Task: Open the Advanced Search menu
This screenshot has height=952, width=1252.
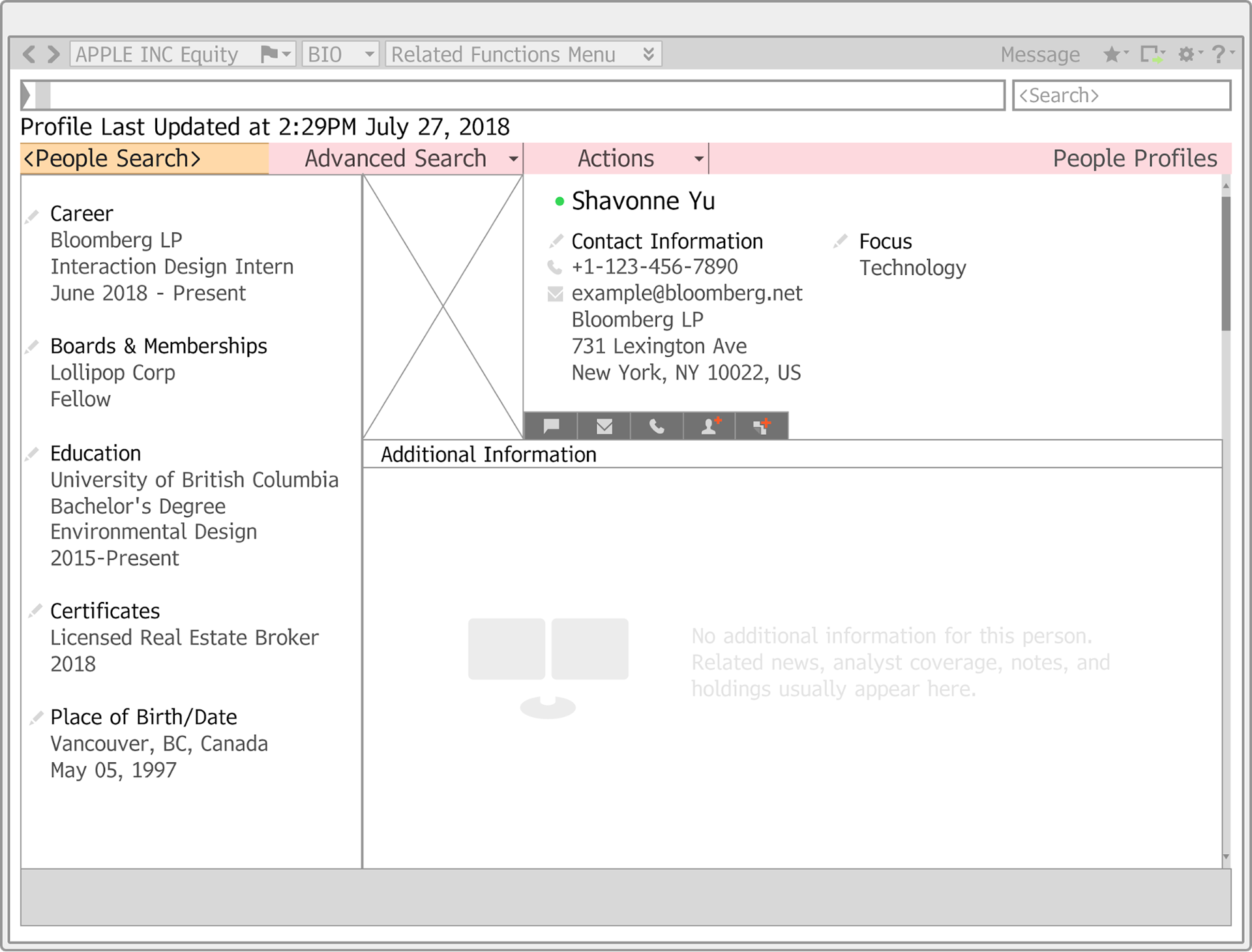Action: coord(395,158)
